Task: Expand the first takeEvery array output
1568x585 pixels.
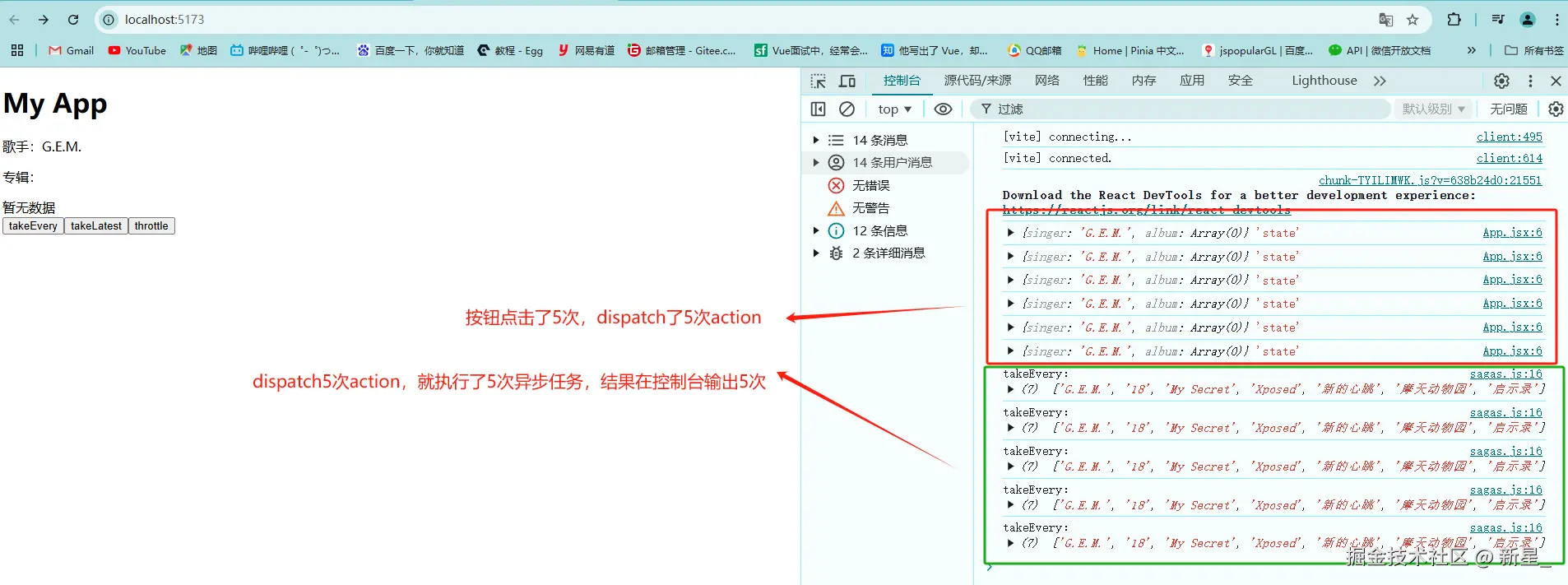Action: (1010, 389)
